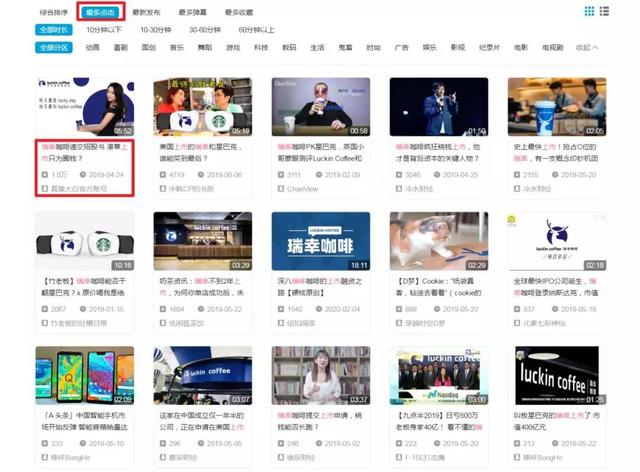Open the luckin coffee black sign thumbnail
640x472 pixels.
click(557, 375)
